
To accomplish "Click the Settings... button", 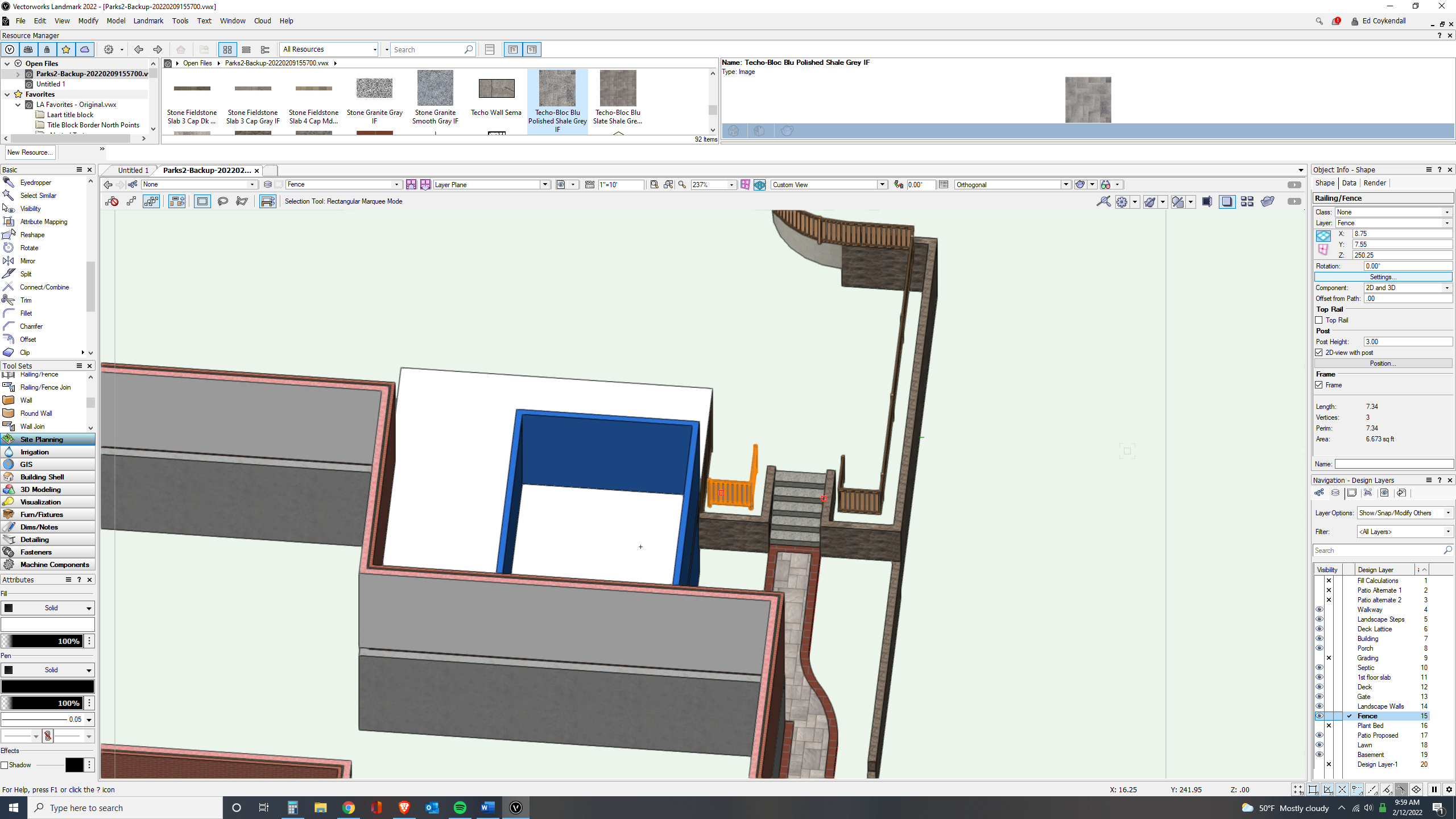I will point(1383,277).
